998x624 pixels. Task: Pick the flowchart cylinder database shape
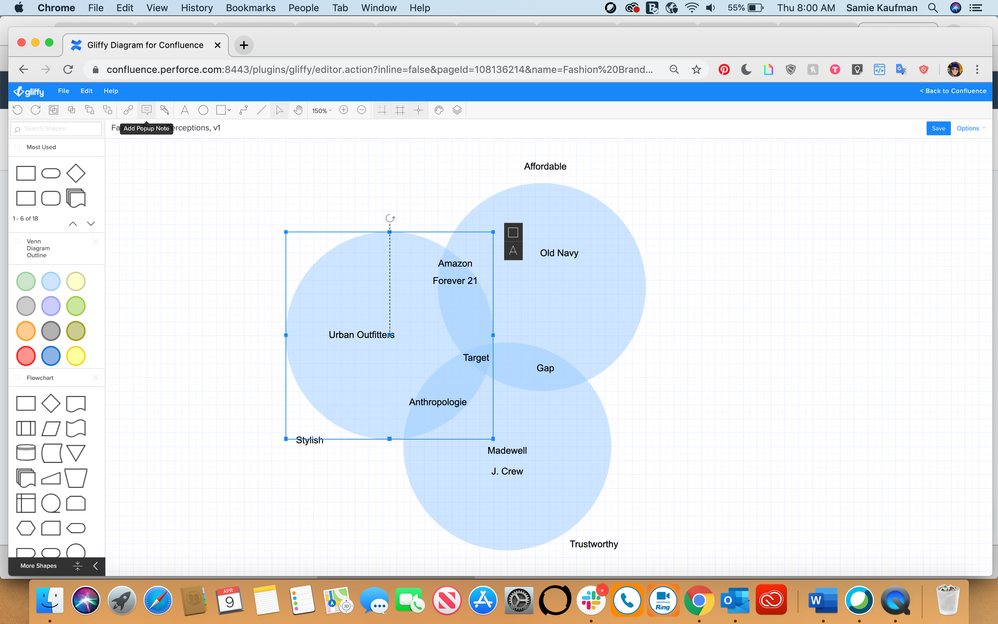[x=25, y=453]
